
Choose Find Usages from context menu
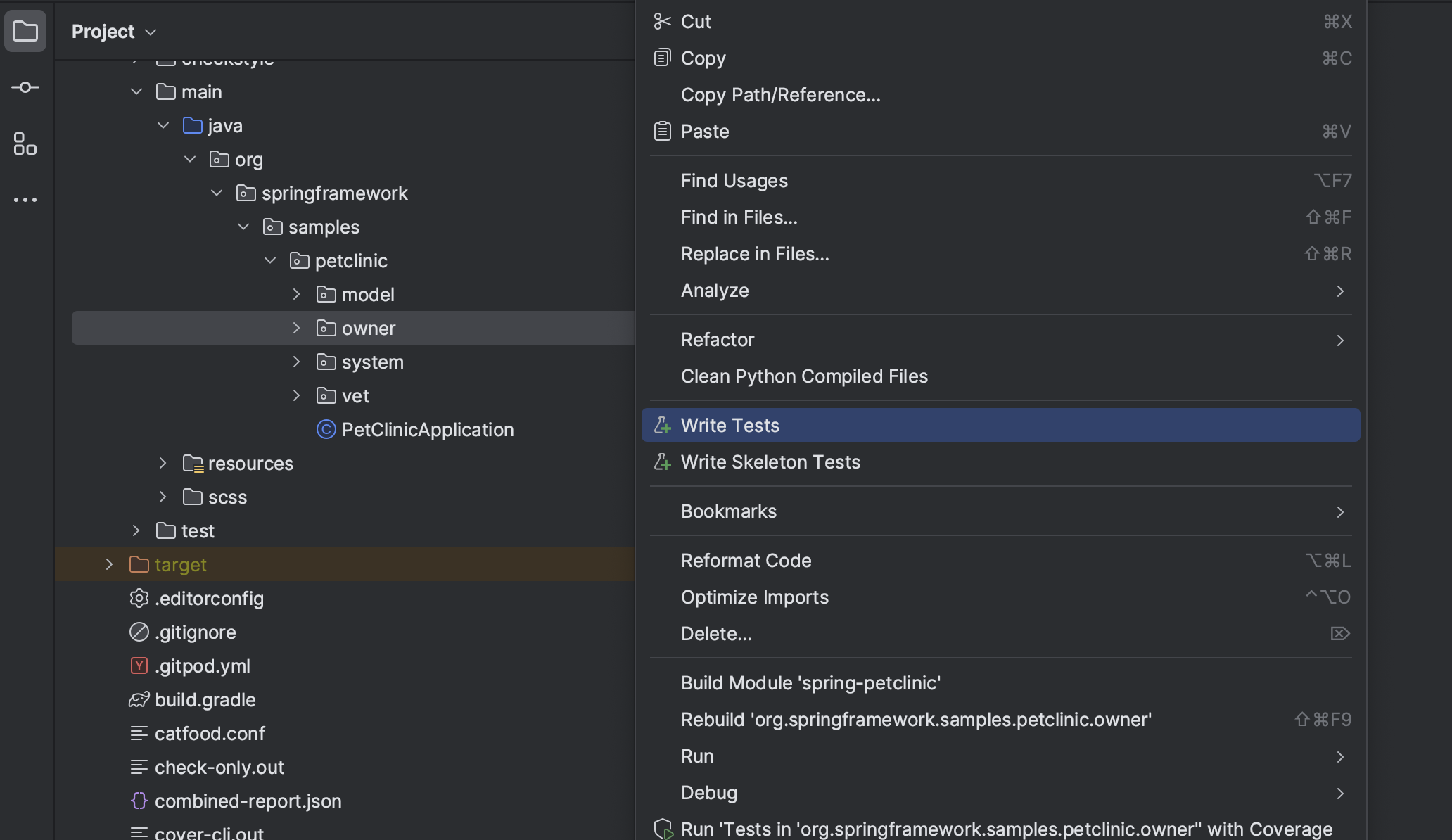coord(734,181)
